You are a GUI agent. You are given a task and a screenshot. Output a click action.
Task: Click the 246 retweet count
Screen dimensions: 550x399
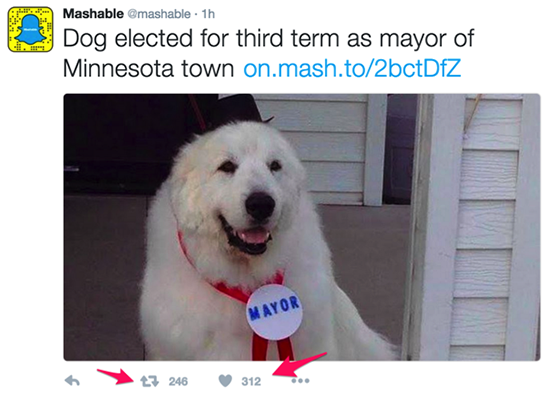click(178, 381)
